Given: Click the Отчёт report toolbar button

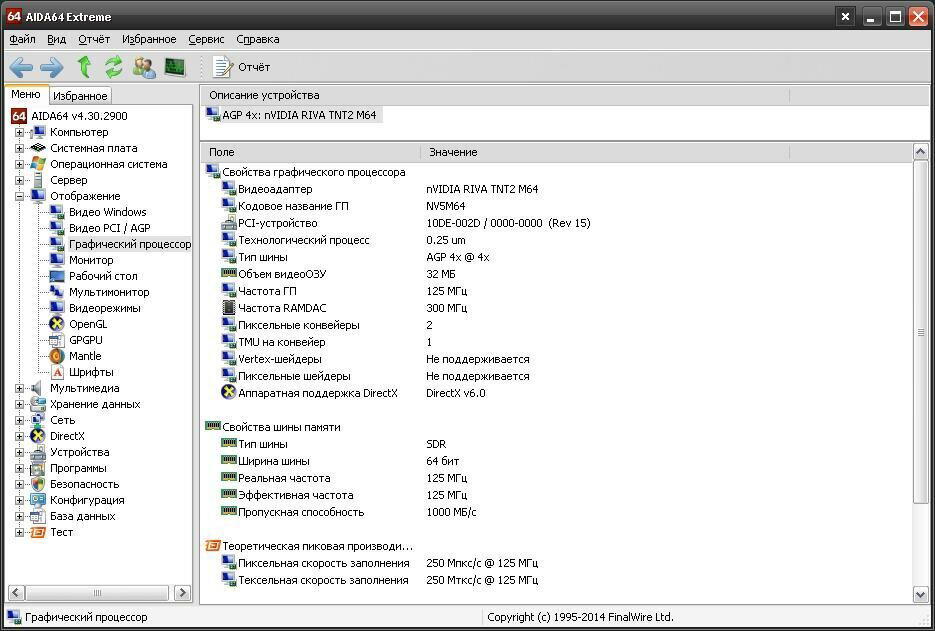Looking at the screenshot, I should tap(242, 67).
